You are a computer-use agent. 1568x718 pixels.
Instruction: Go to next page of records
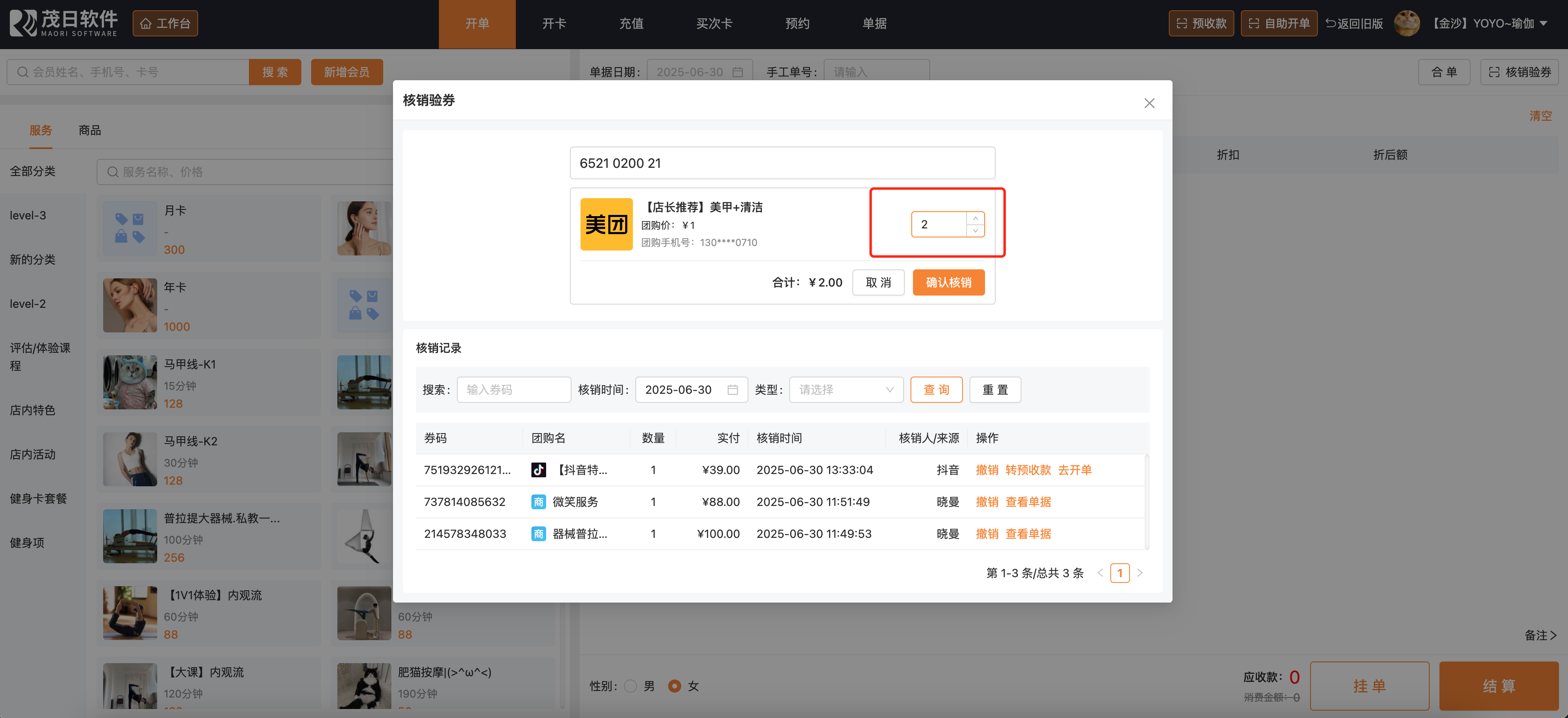pos(1139,573)
